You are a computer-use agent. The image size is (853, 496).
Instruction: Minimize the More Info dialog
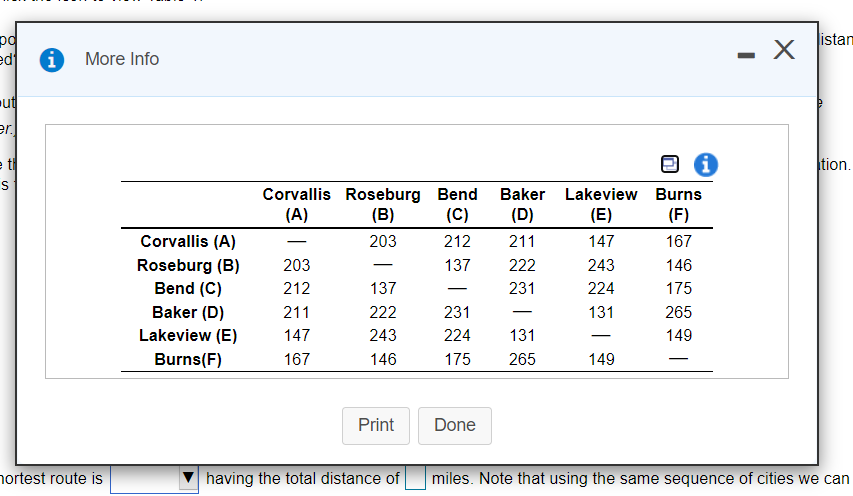[x=746, y=55]
